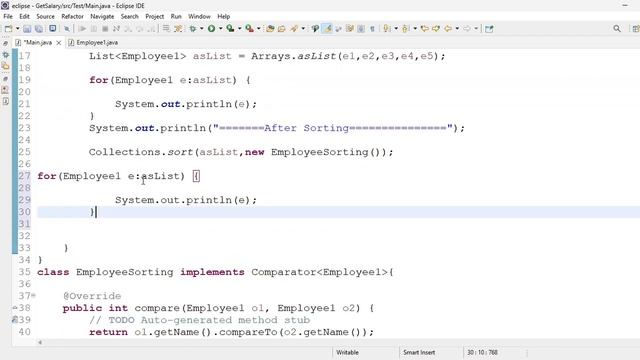
Task: Click the New Java Class icon
Action: pyautogui.click(x=282, y=29)
